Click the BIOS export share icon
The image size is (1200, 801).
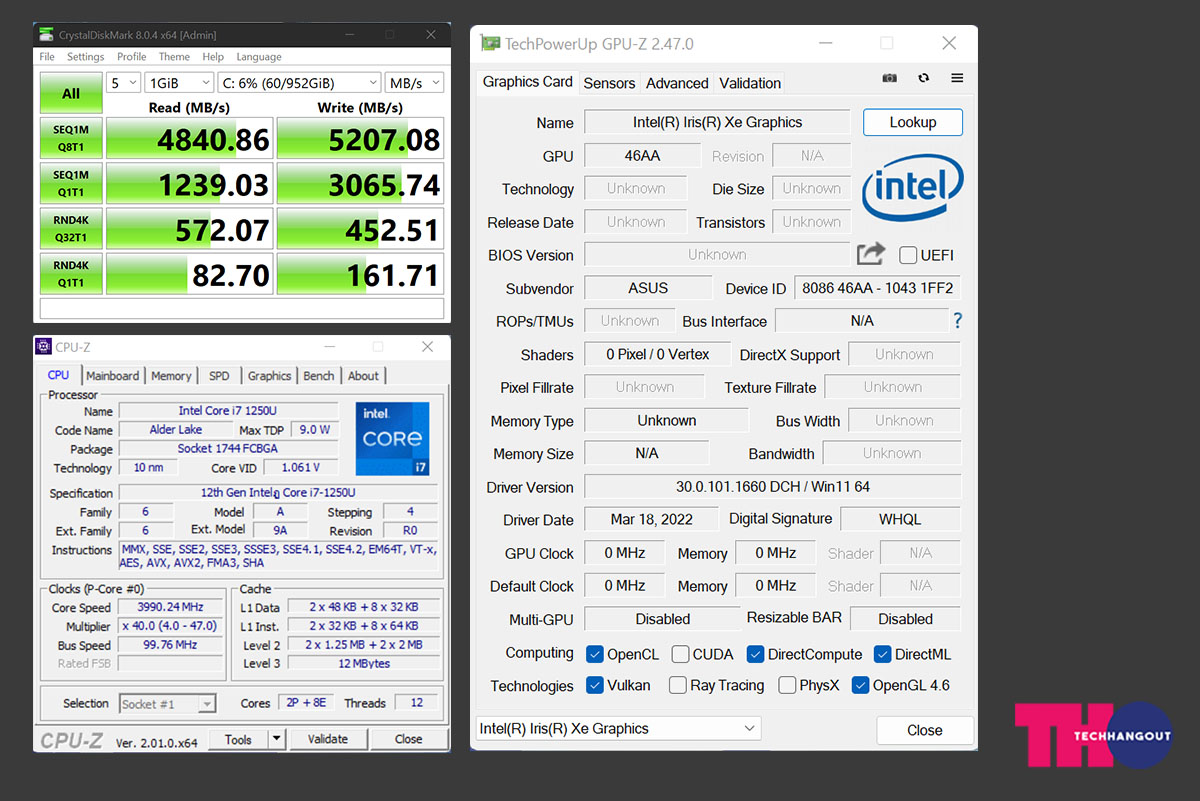pos(871,254)
